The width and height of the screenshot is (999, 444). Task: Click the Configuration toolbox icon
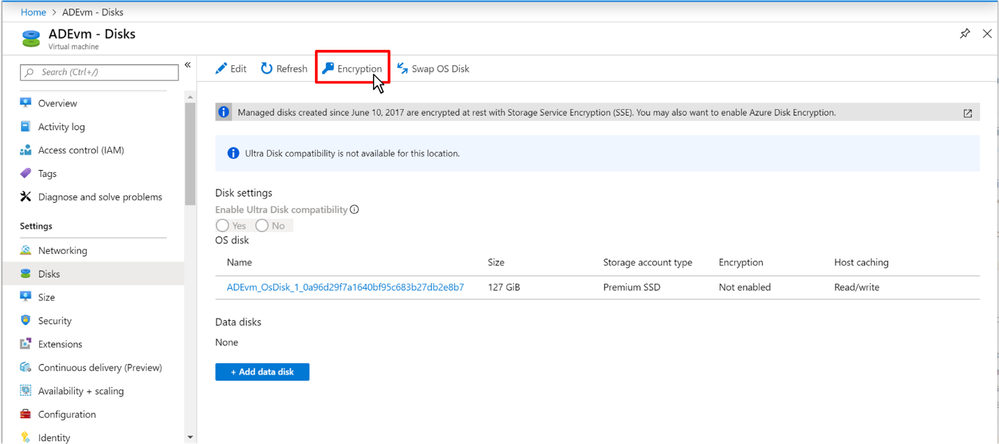[25, 414]
